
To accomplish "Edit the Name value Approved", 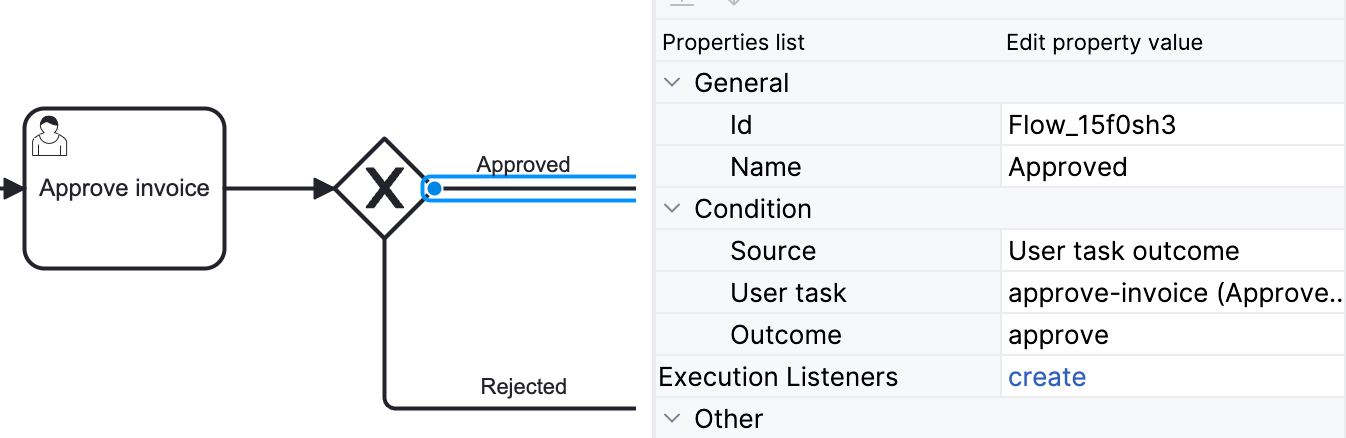I will [1170, 167].
